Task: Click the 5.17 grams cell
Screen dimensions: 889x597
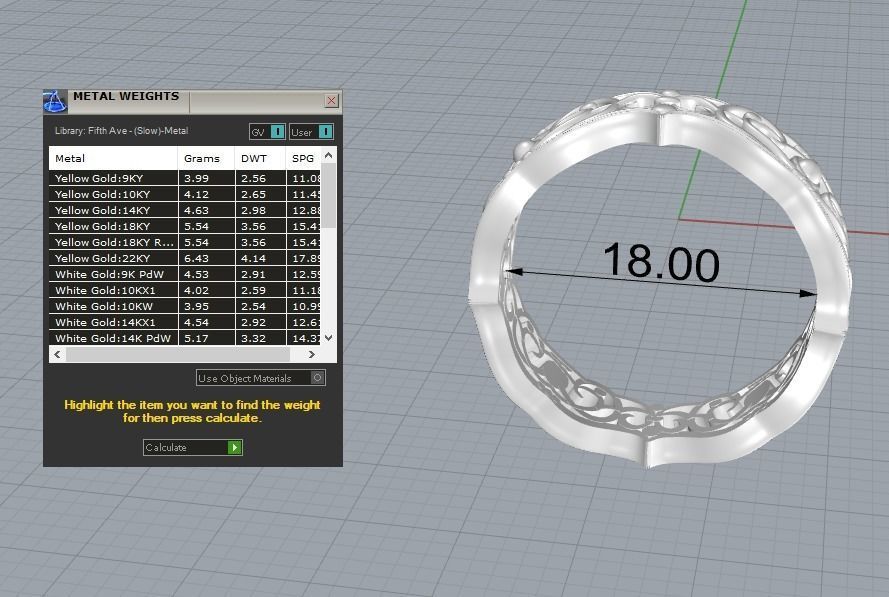Action: pyautogui.click(x=207, y=338)
